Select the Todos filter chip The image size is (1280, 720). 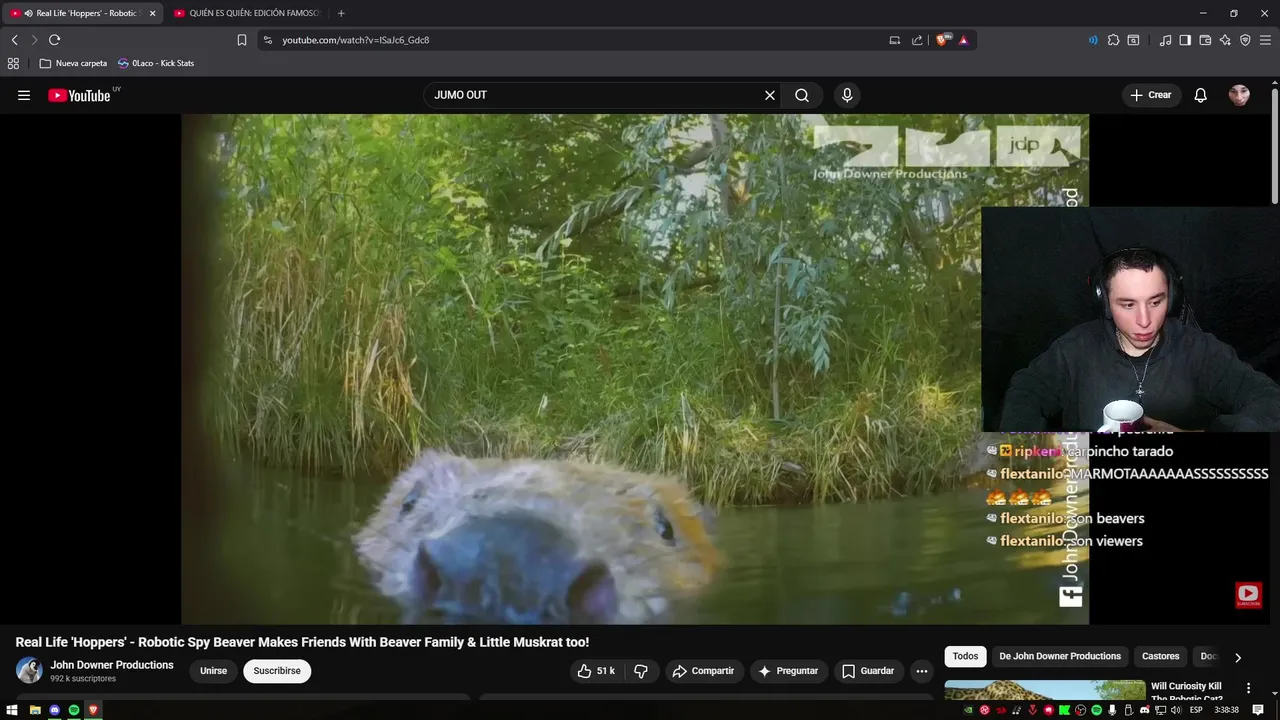coord(965,656)
